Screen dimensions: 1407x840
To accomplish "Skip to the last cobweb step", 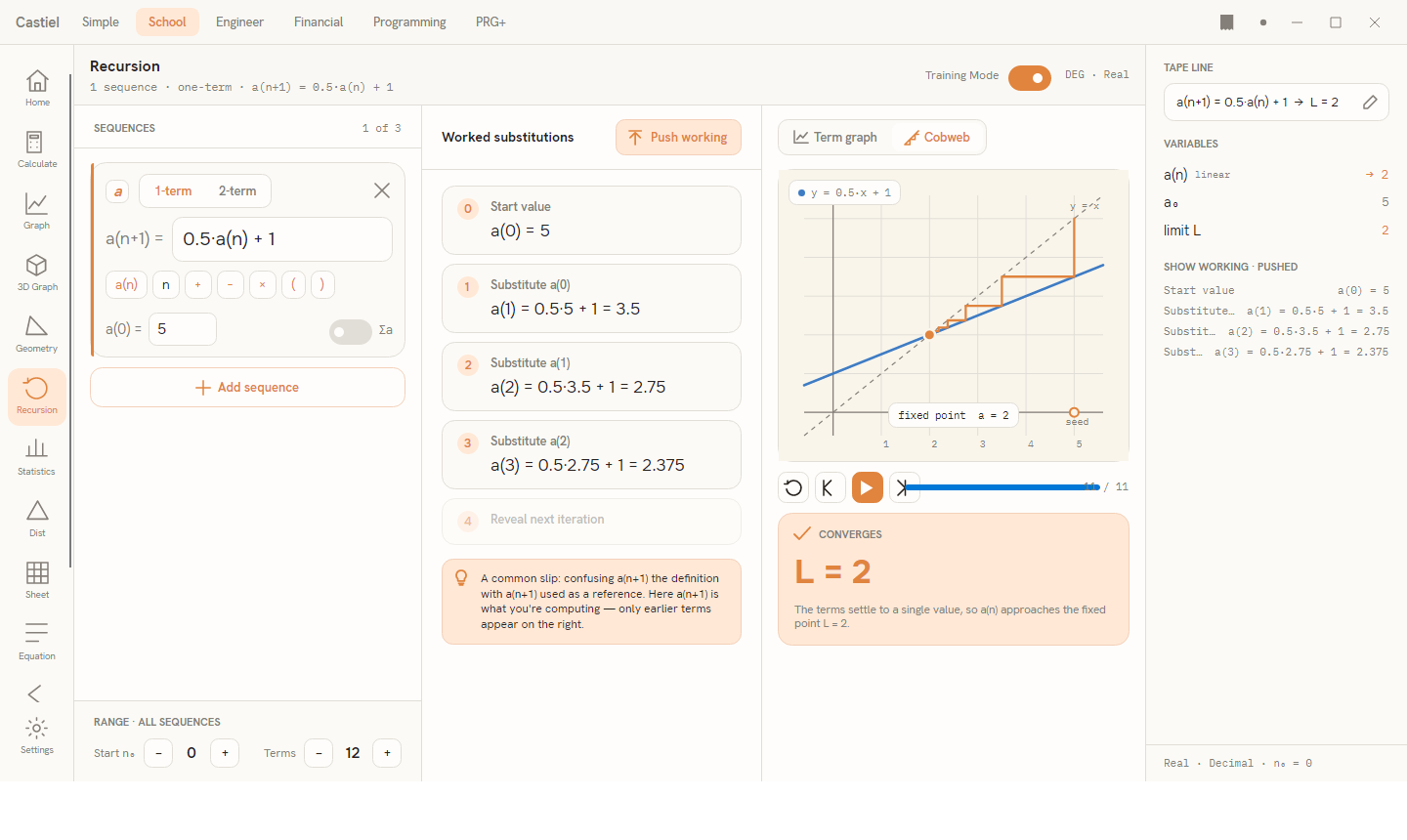I will pos(903,487).
